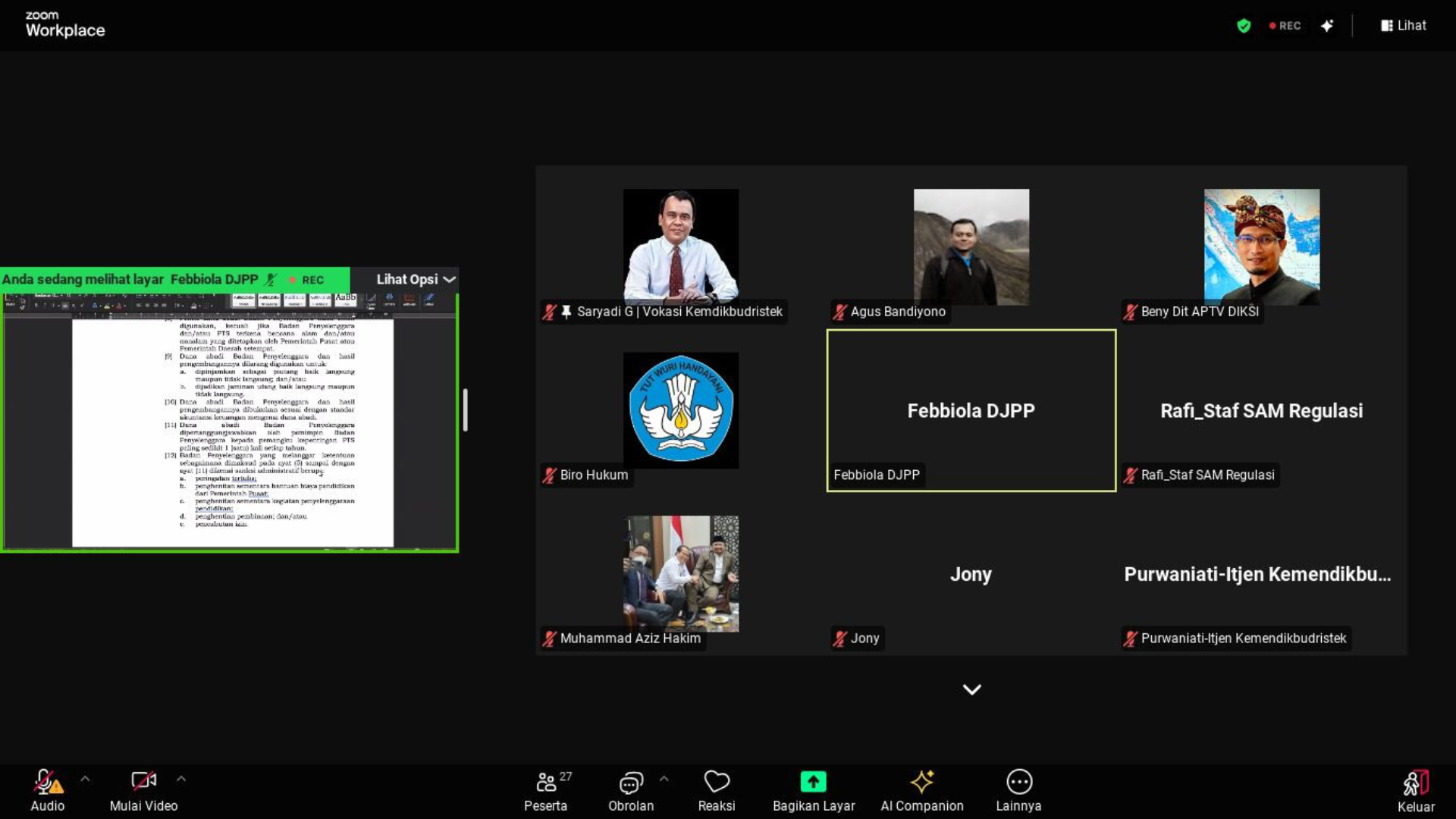This screenshot has height=819, width=1456.
Task: Click the muted mic icon beside Muhammad Aziz Hakim
Action: pos(549,639)
